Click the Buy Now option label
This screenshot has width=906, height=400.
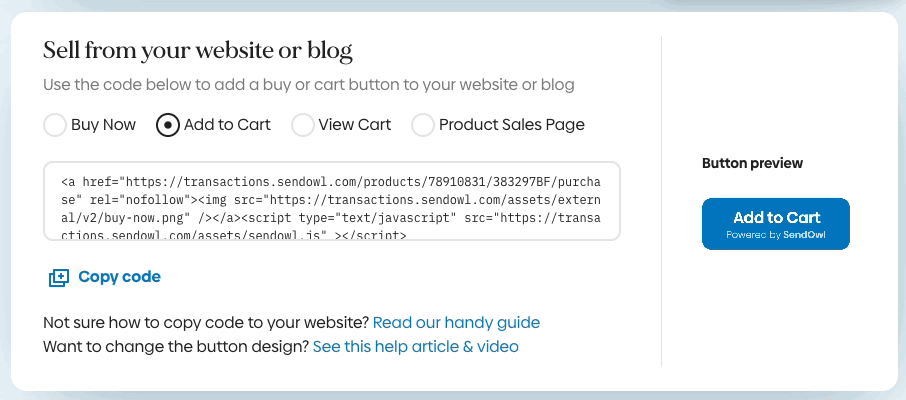click(103, 125)
